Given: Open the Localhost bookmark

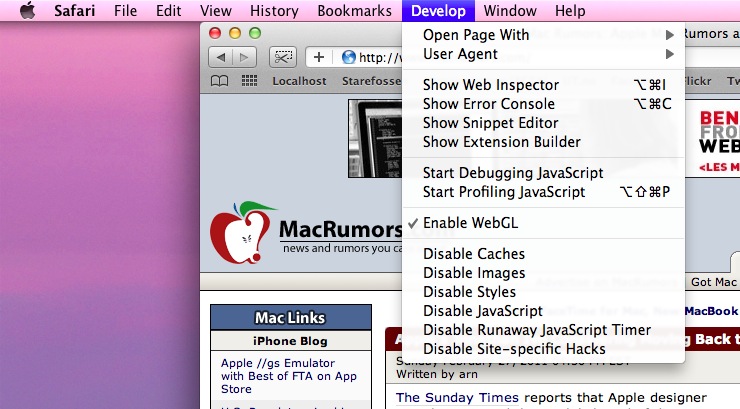Looking at the screenshot, I should tap(299, 81).
